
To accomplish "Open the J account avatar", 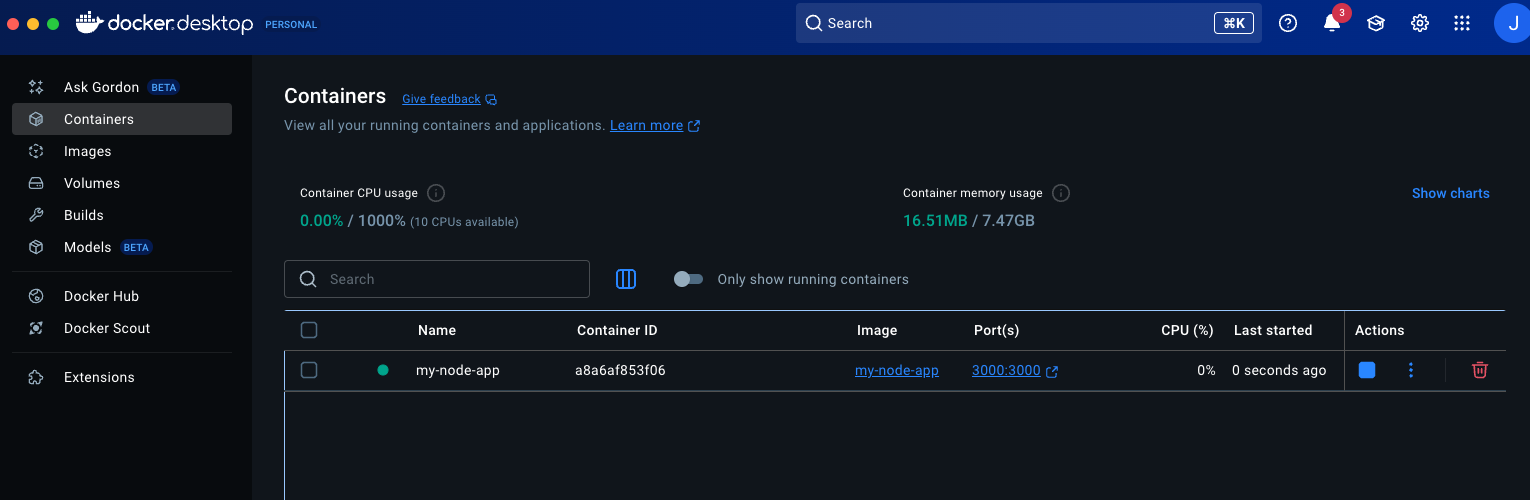I will 1512,23.
